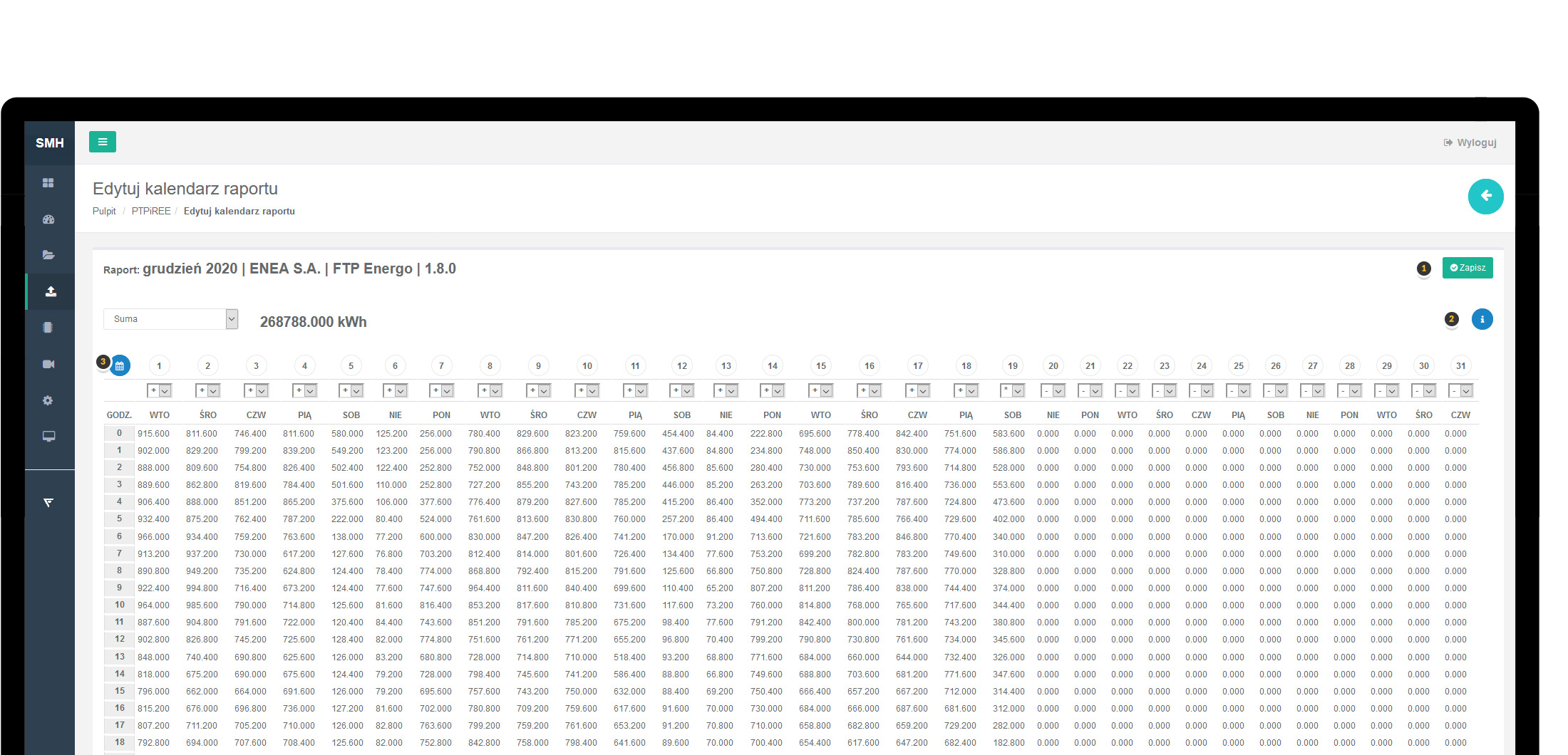The height and width of the screenshot is (755, 1568).
Task: Open the day type dropdown for day 19
Action: pyautogui.click(x=1012, y=391)
